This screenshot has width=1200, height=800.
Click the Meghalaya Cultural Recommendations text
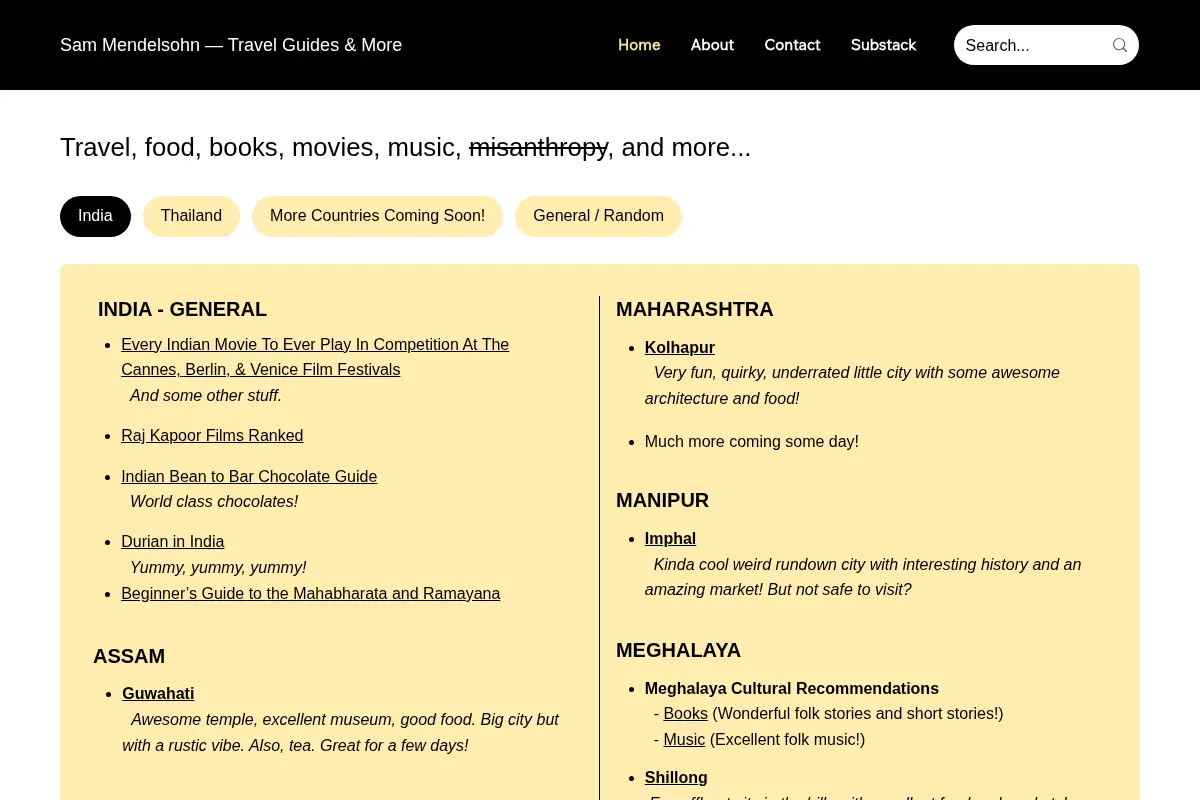coord(792,689)
